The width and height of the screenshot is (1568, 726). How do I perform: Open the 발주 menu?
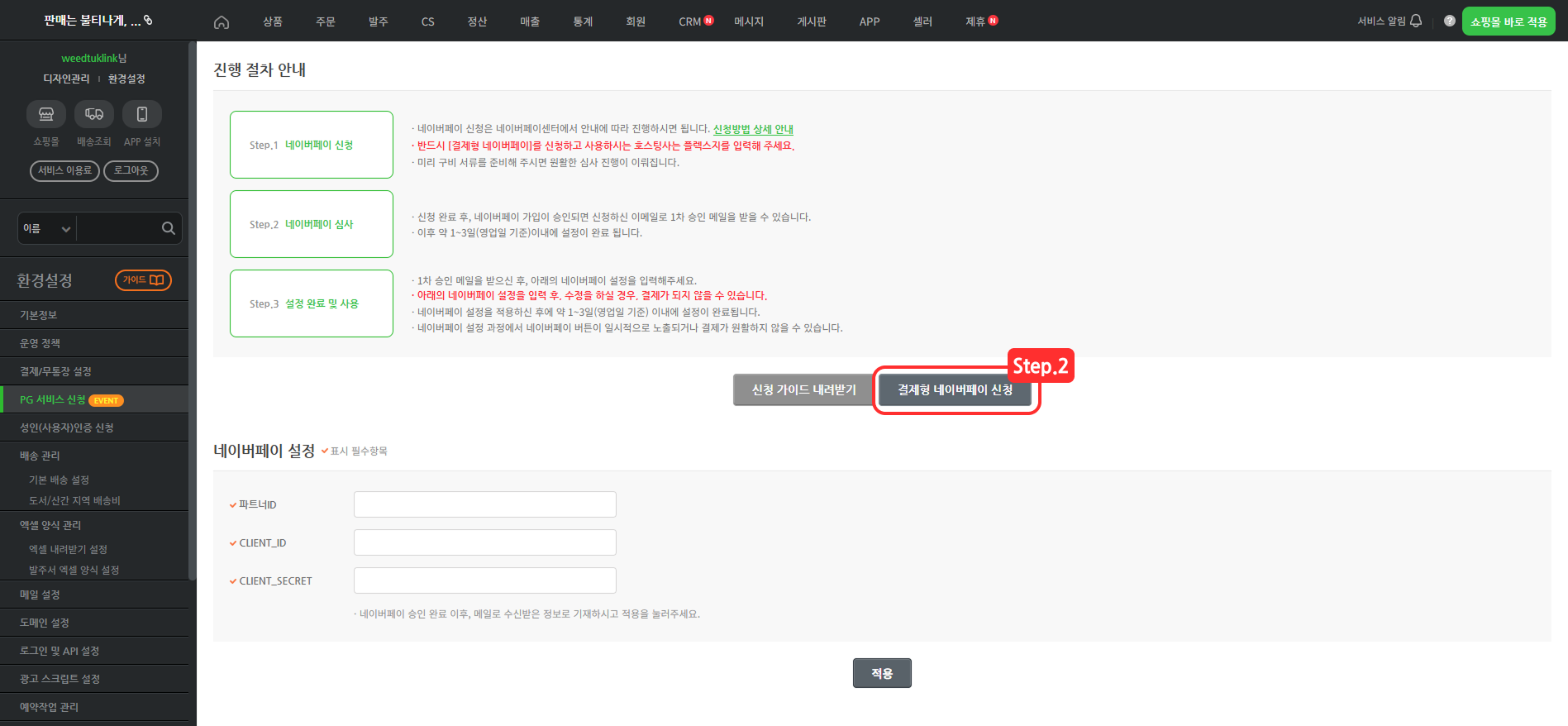379,21
